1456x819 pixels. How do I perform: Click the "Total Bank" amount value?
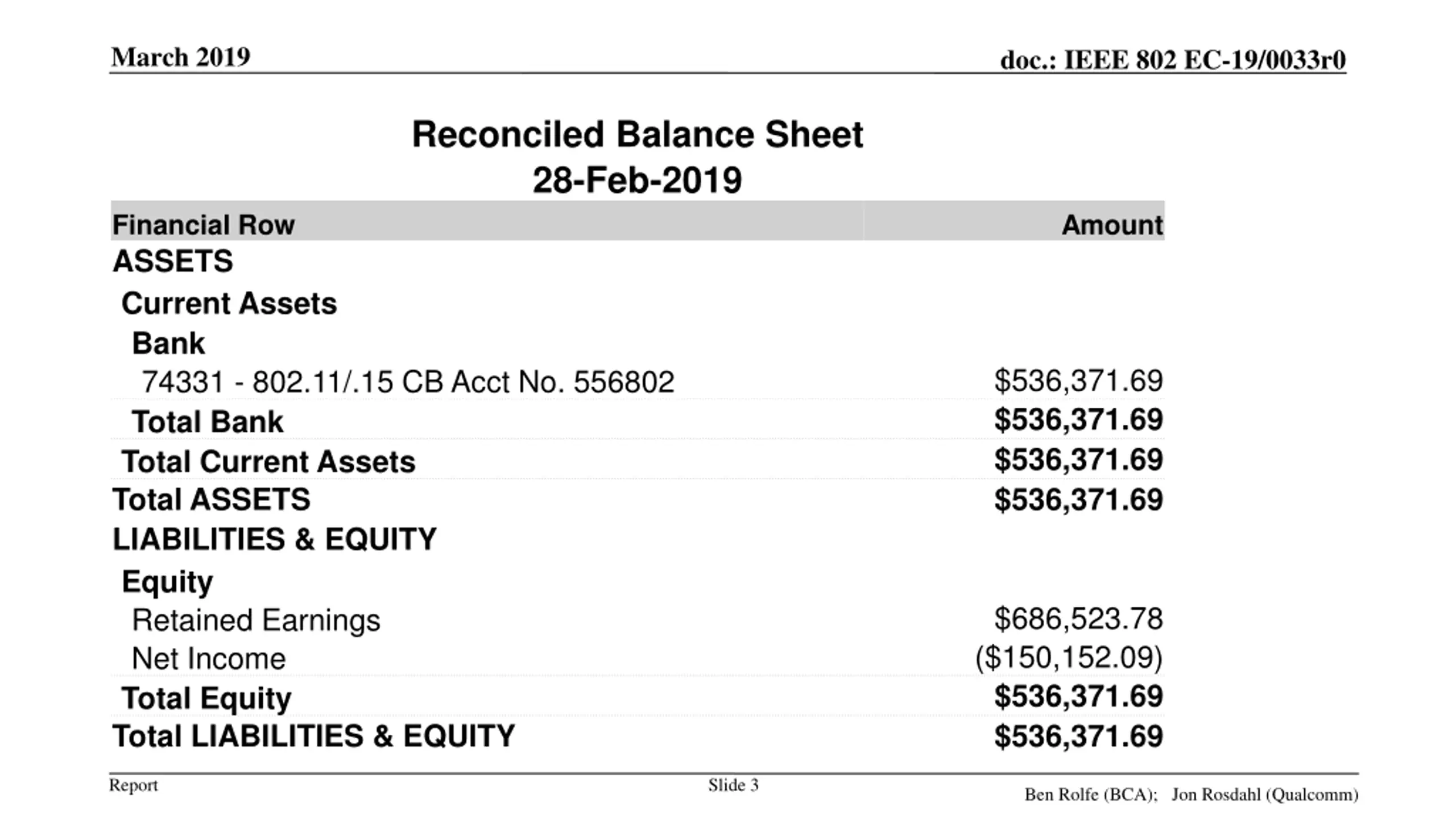pyautogui.click(x=1078, y=420)
